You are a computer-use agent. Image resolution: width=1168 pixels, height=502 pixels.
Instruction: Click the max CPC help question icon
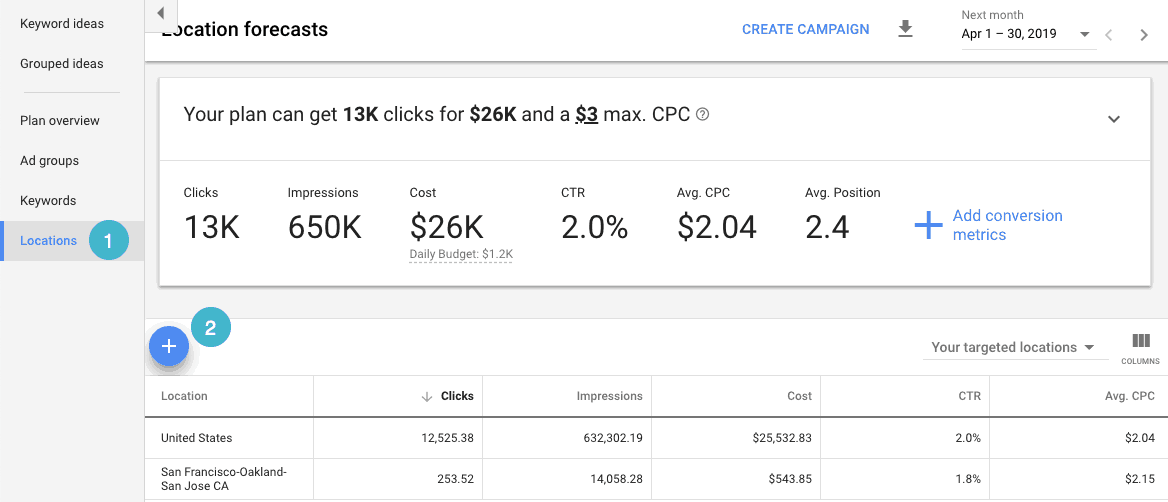click(x=702, y=115)
